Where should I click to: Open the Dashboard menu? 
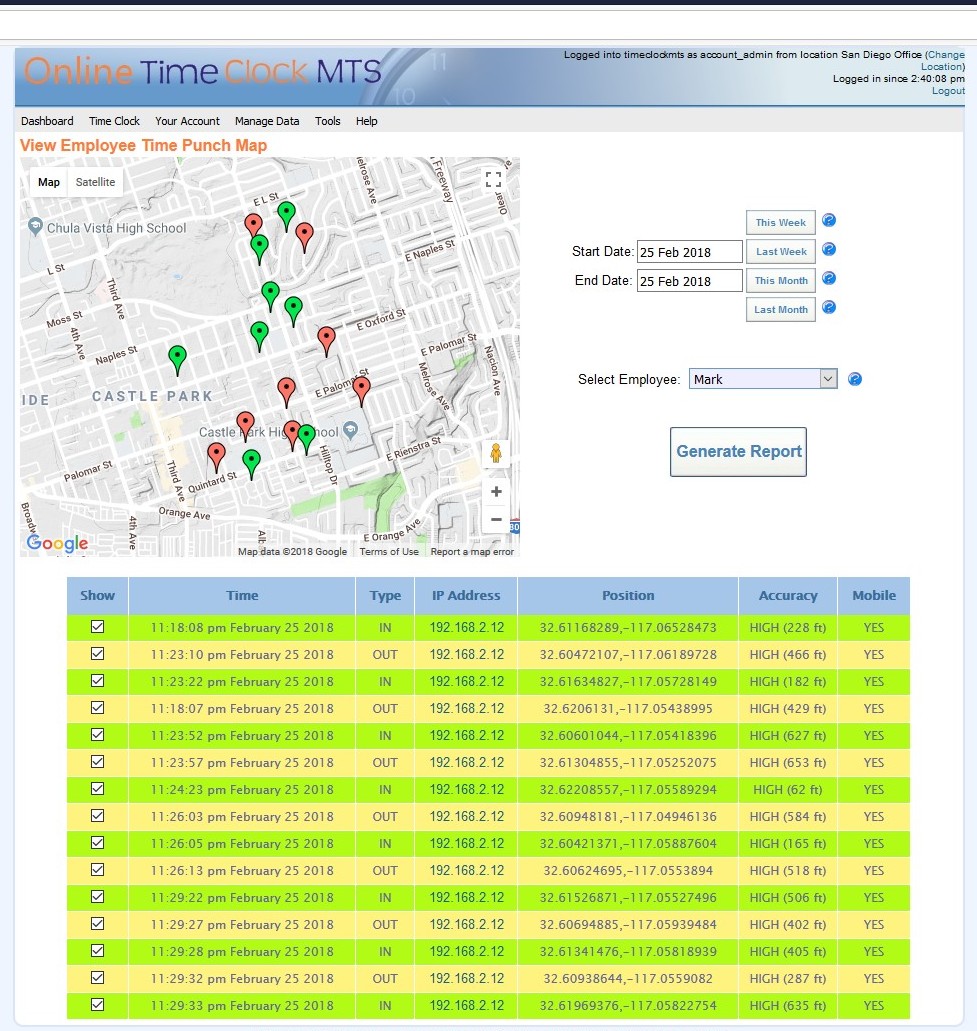click(x=47, y=121)
